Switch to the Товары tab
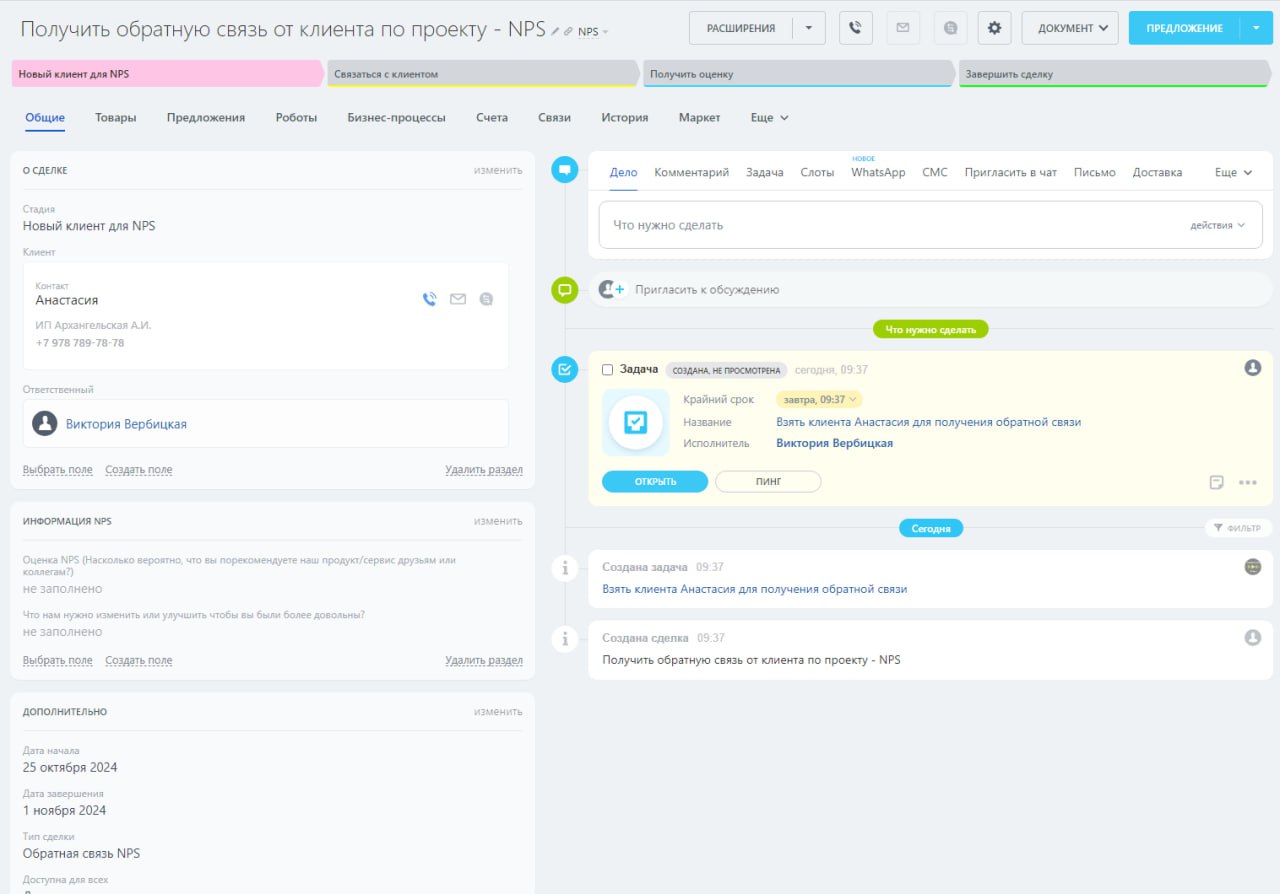 pos(116,118)
